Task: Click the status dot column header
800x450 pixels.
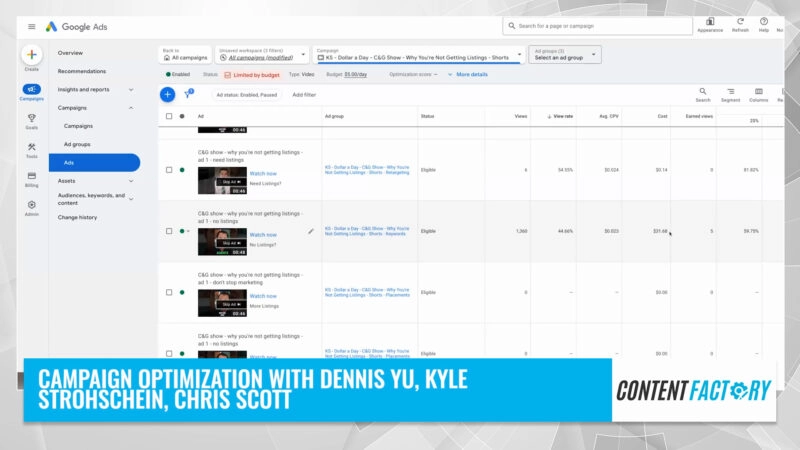Action: click(182, 116)
